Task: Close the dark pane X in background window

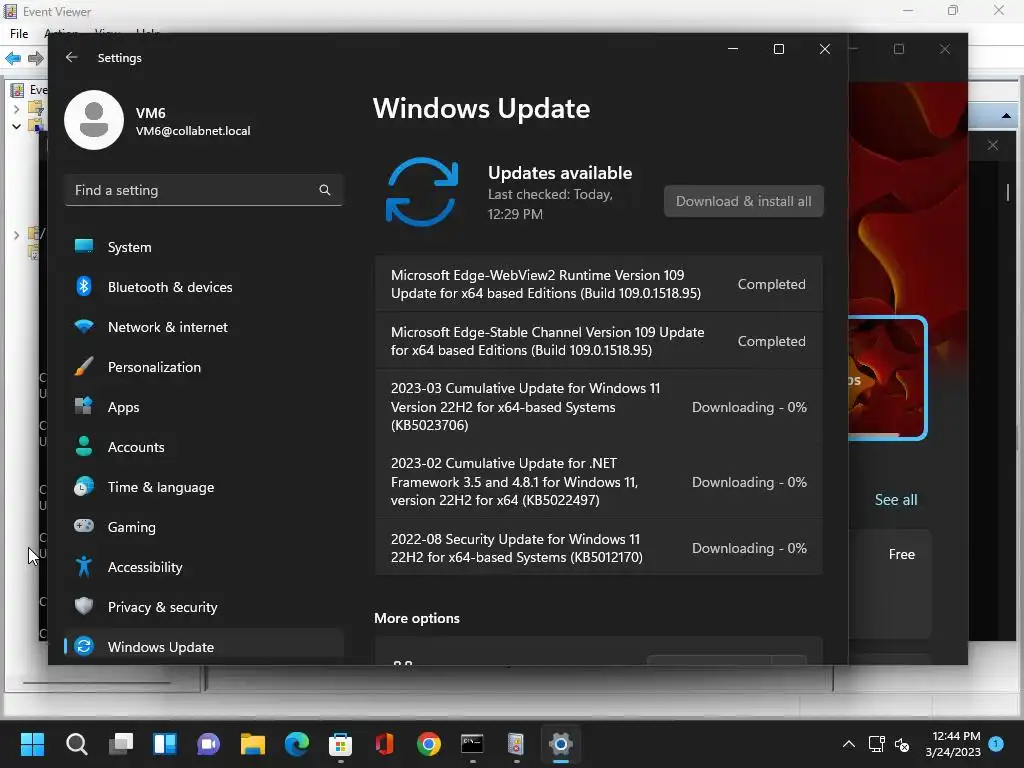Action: 993,145
